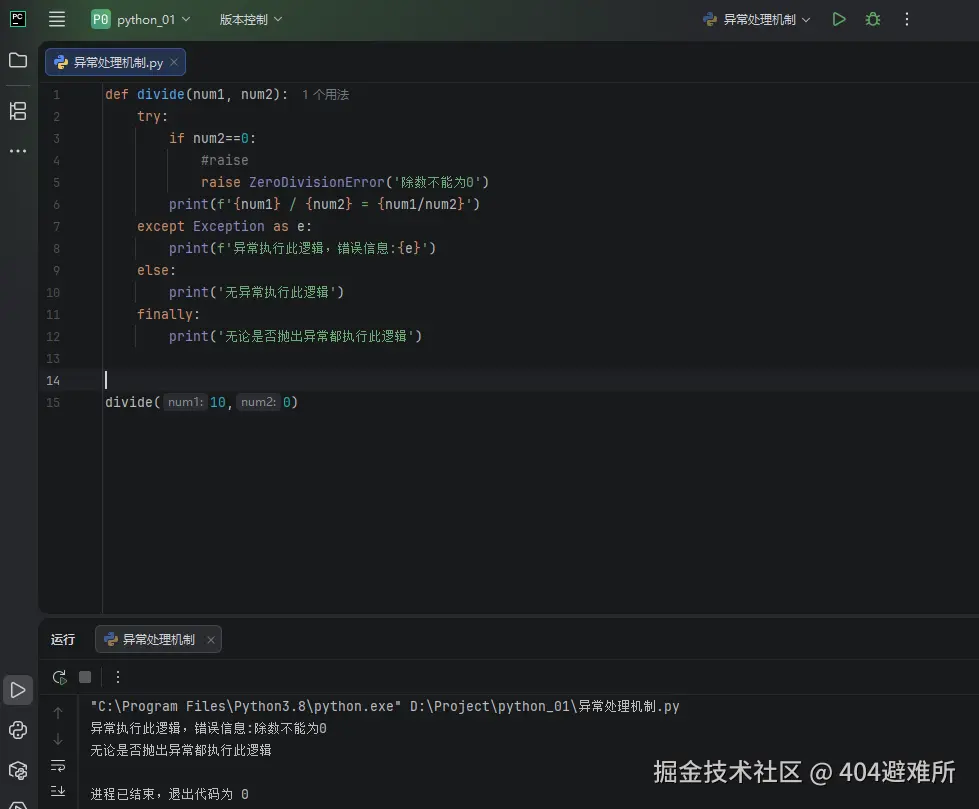Viewport: 979px width, 809px height.
Task: Jump down the stack trace arrow
Action: click(x=58, y=739)
